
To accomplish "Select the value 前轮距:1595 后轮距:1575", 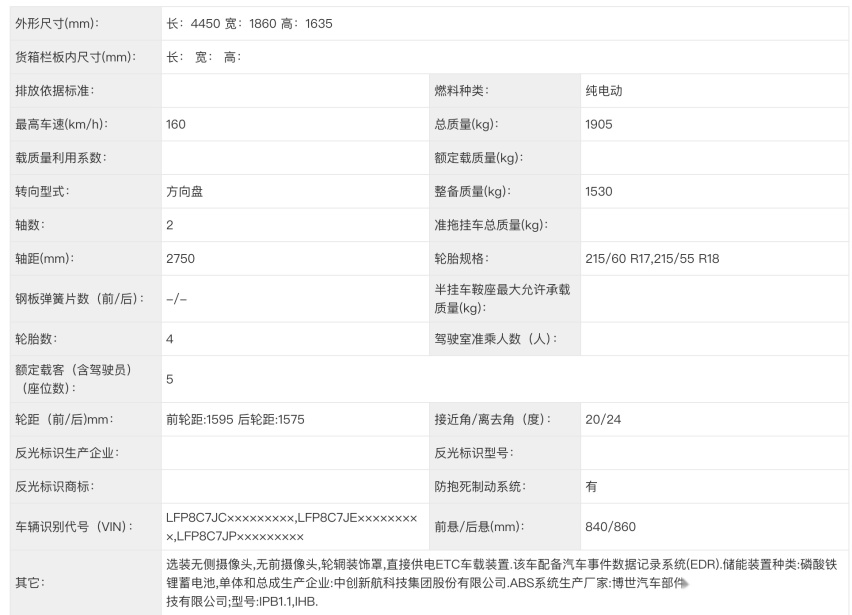I will click(x=235, y=419).
